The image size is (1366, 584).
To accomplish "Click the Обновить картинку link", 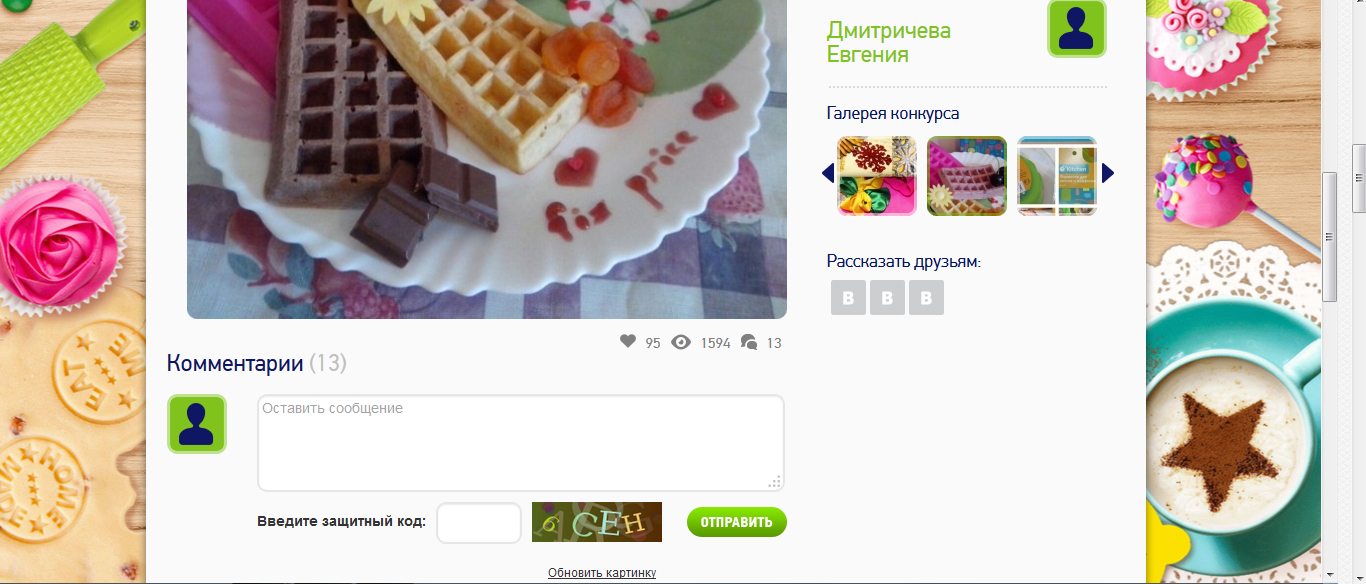I will [x=602, y=573].
